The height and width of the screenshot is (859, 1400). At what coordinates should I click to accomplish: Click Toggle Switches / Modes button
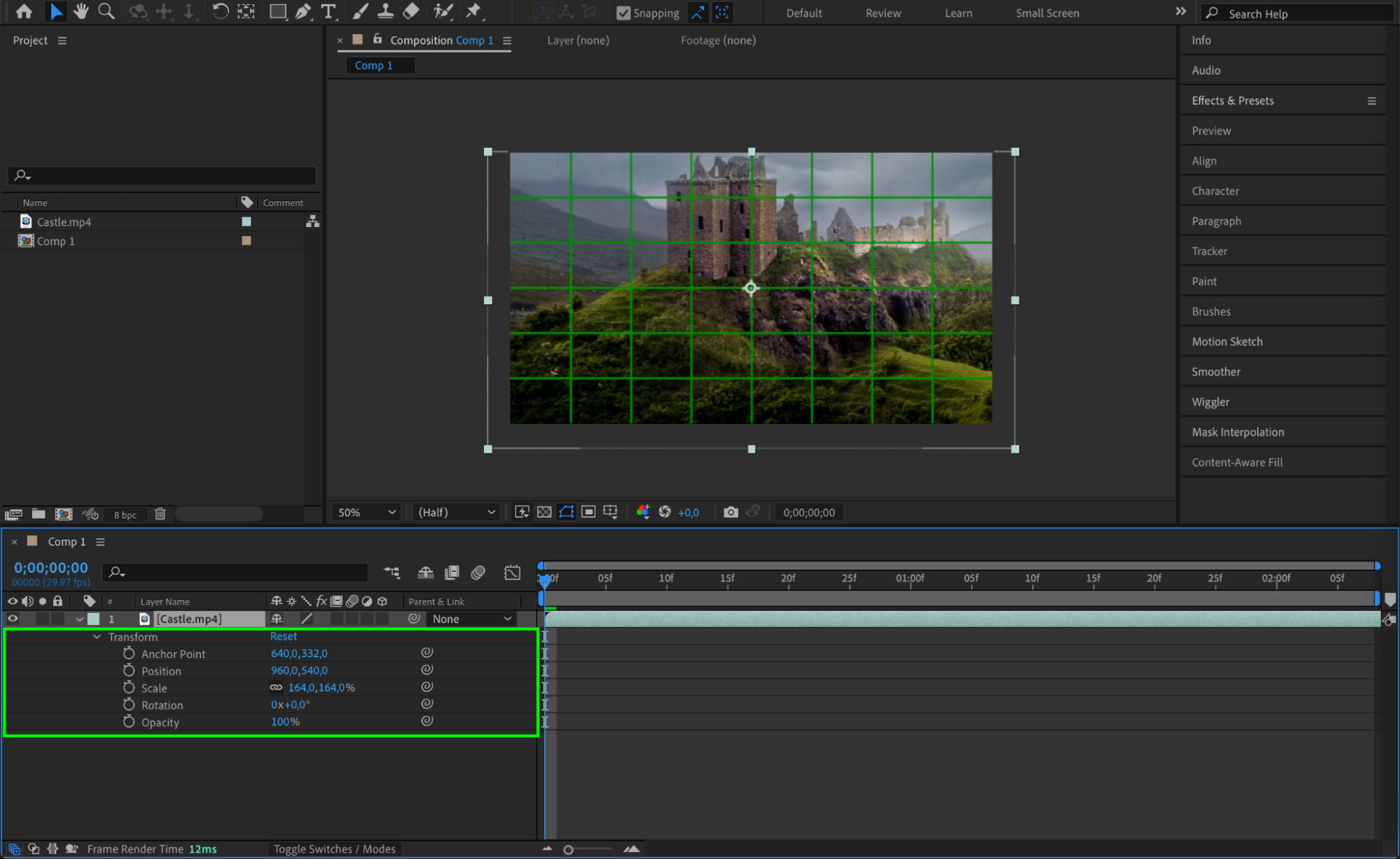pos(334,849)
